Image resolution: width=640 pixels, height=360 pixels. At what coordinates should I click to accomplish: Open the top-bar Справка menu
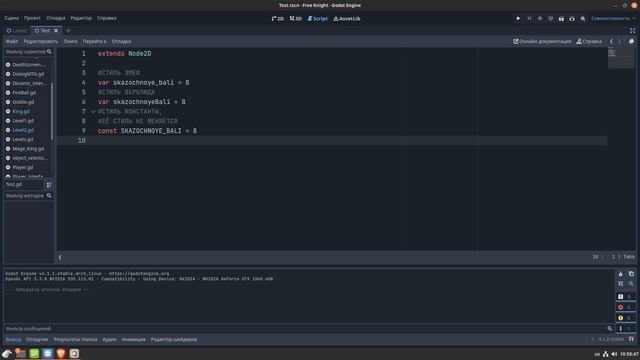[107, 18]
